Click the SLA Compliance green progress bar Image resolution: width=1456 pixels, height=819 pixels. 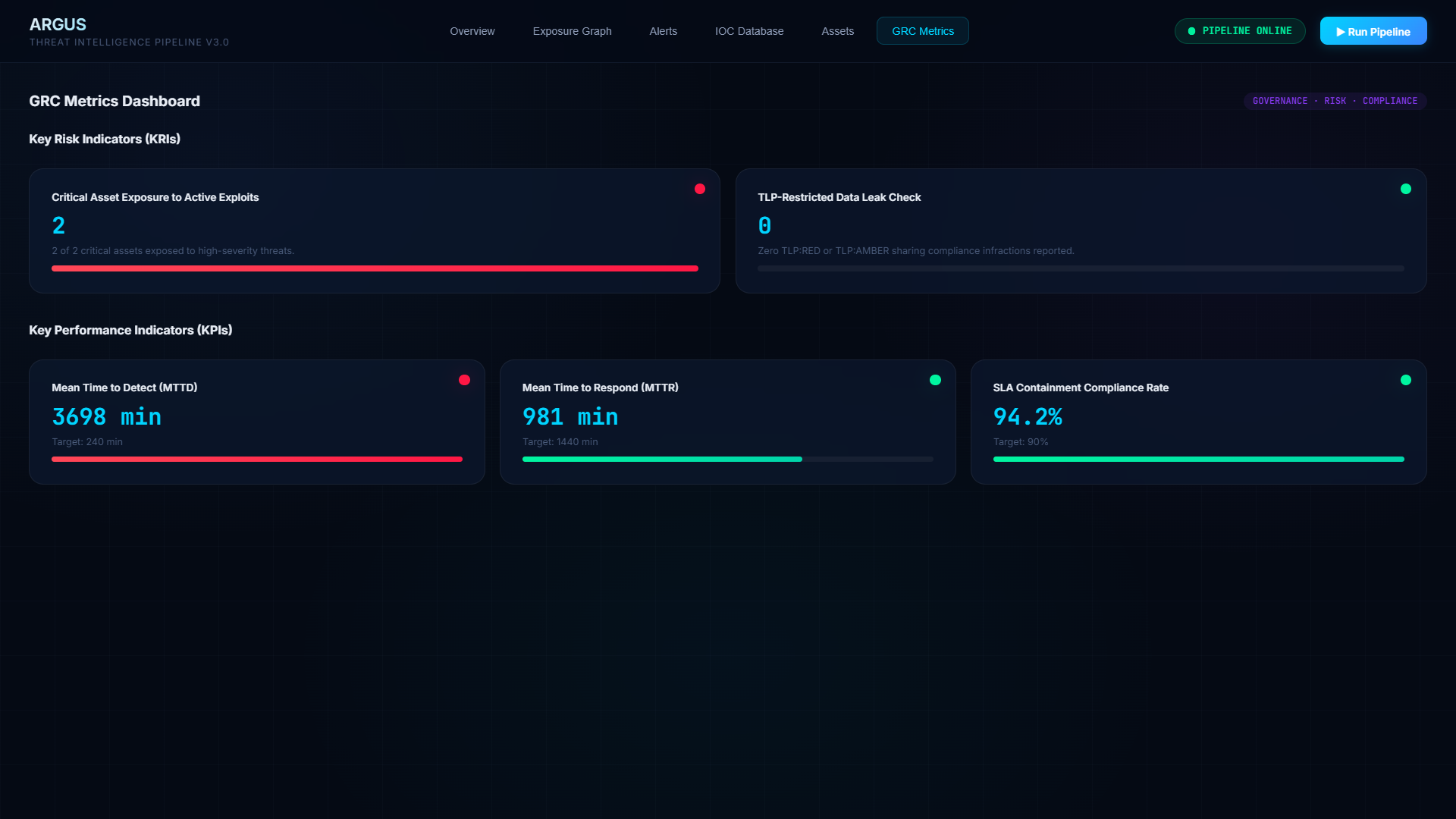(x=1199, y=460)
